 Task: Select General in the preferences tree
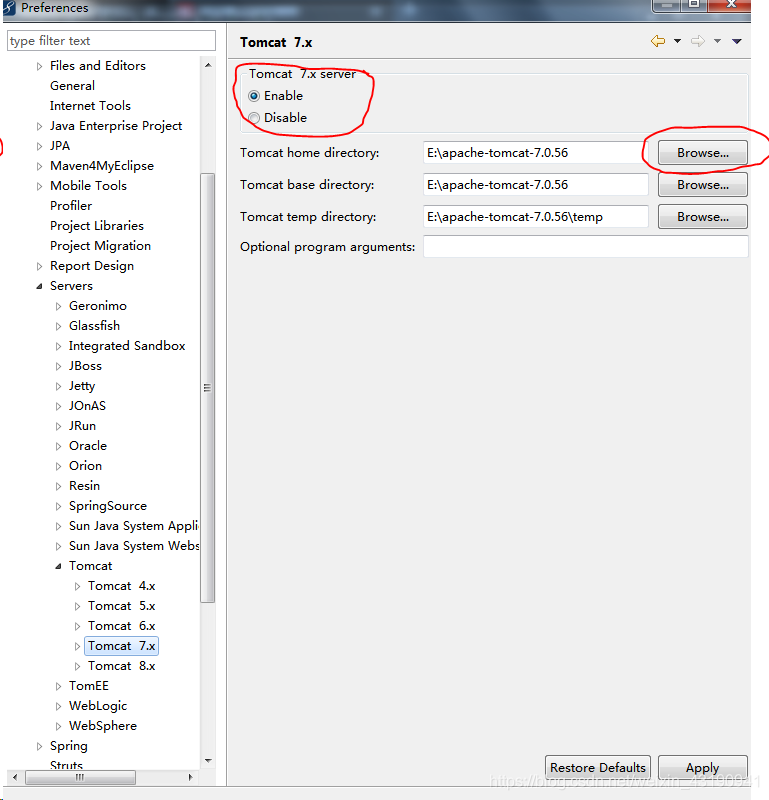point(72,86)
